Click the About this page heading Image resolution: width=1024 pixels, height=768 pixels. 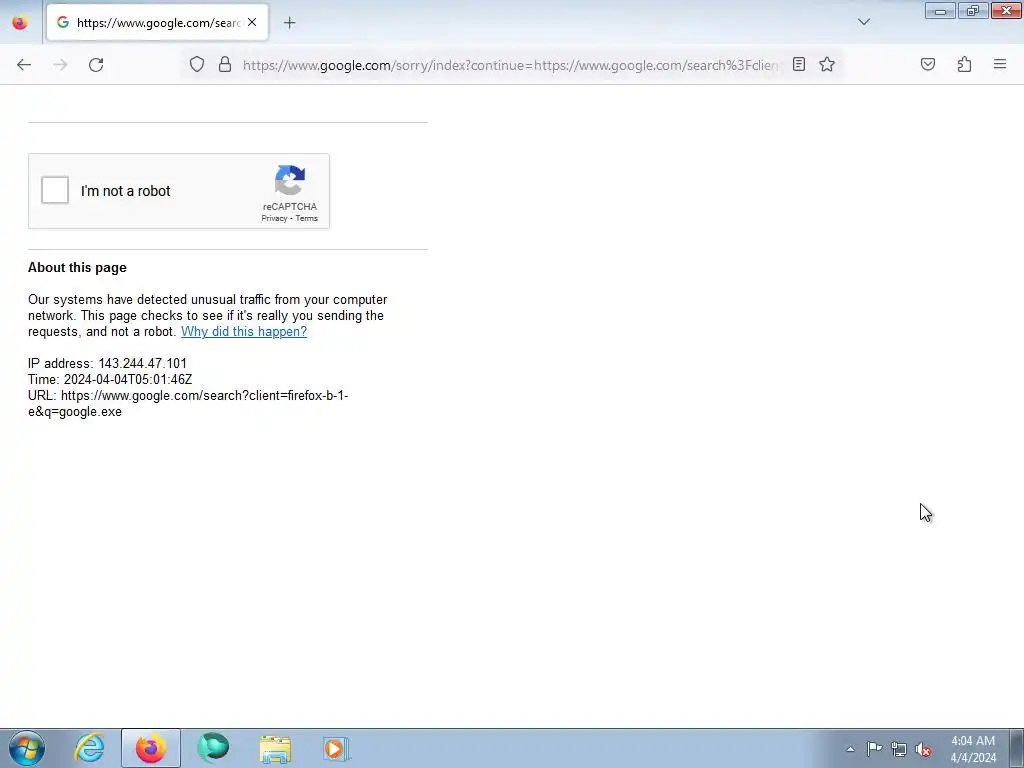tap(77, 268)
